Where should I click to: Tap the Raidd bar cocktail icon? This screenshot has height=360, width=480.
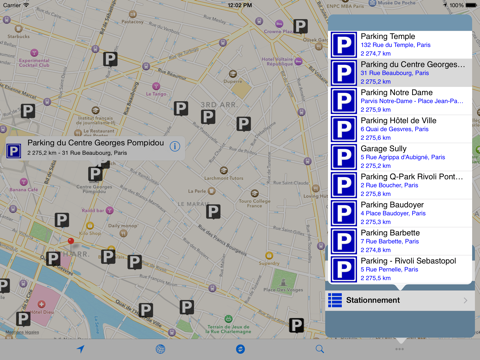[110, 210]
